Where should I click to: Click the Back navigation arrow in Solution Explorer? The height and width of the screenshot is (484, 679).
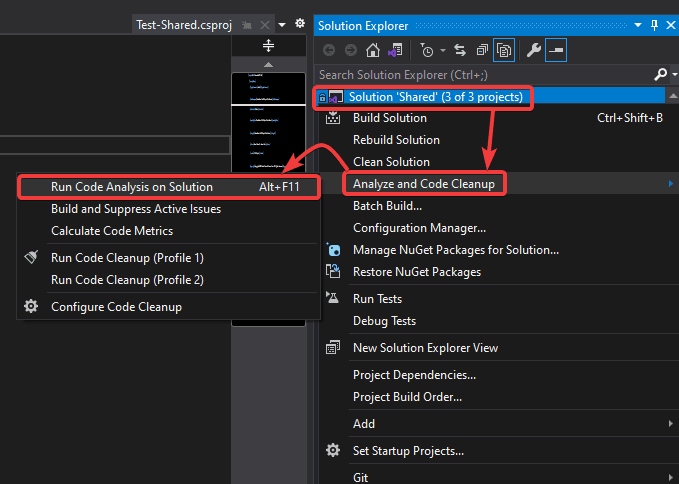click(329, 51)
